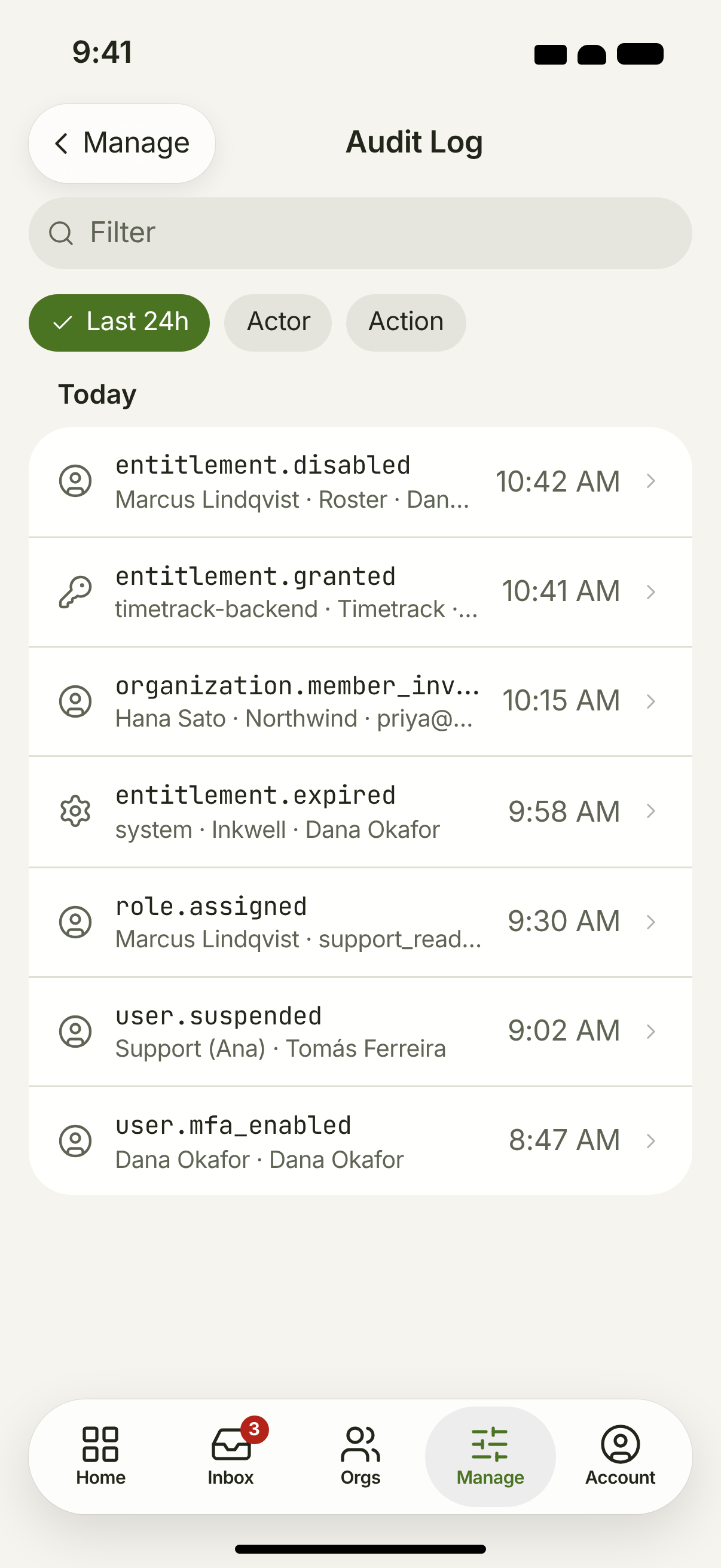The width and height of the screenshot is (721, 1568).
Task: Toggle the Actor filter chip
Action: tap(278, 322)
